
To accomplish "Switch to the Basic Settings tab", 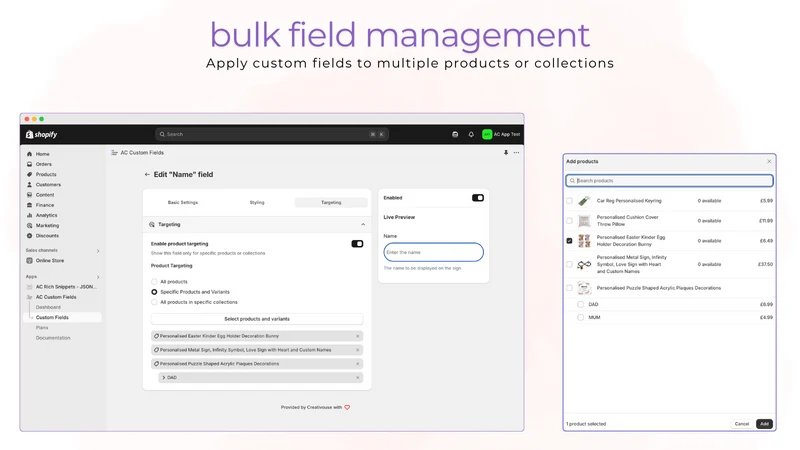I will click(183, 203).
